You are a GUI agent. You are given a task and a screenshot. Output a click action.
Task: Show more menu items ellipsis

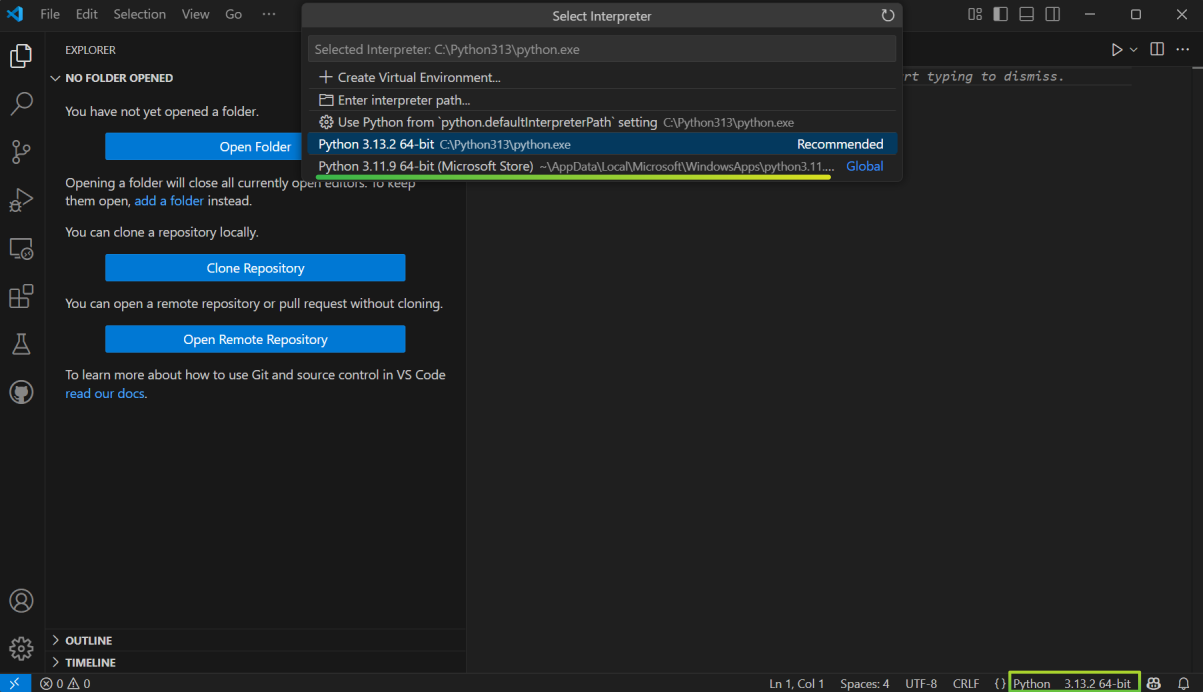(269, 14)
